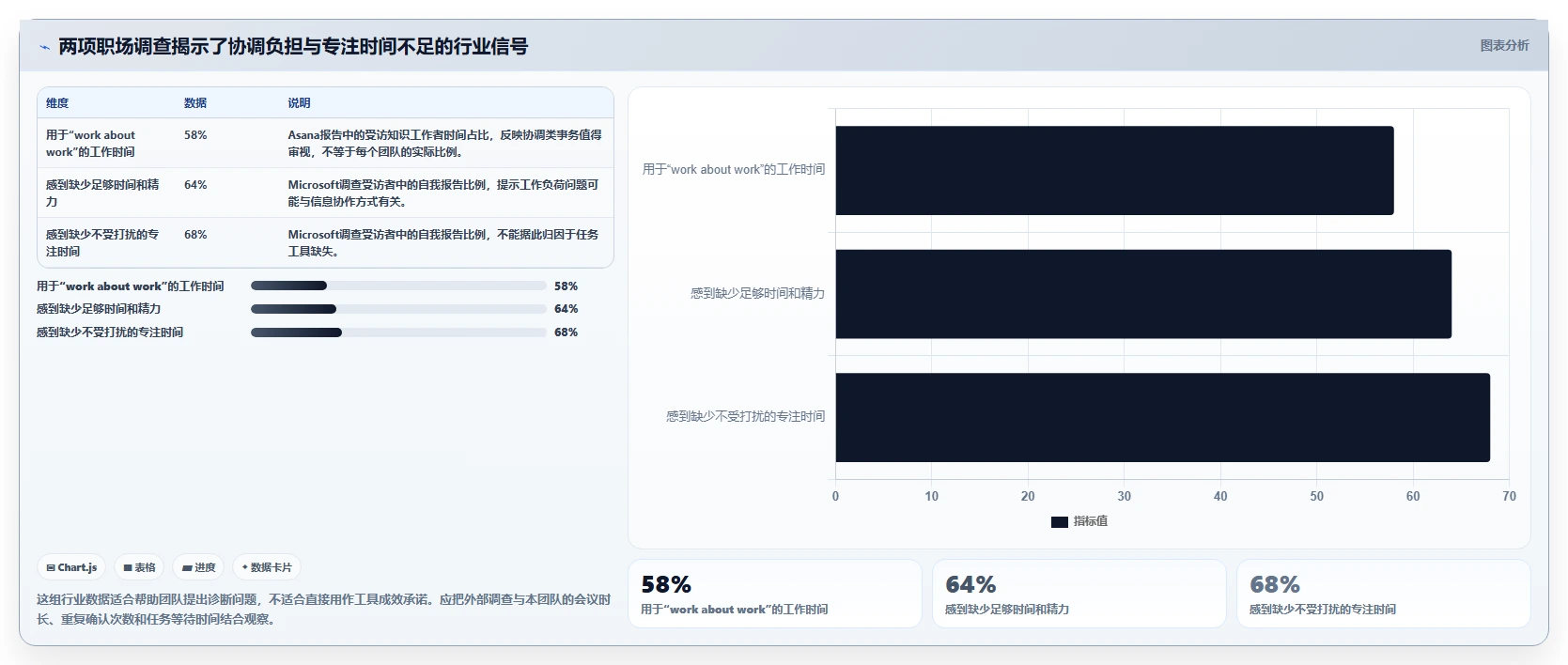
Task: Click the 58% progress bar for work about work
Action: 398,286
